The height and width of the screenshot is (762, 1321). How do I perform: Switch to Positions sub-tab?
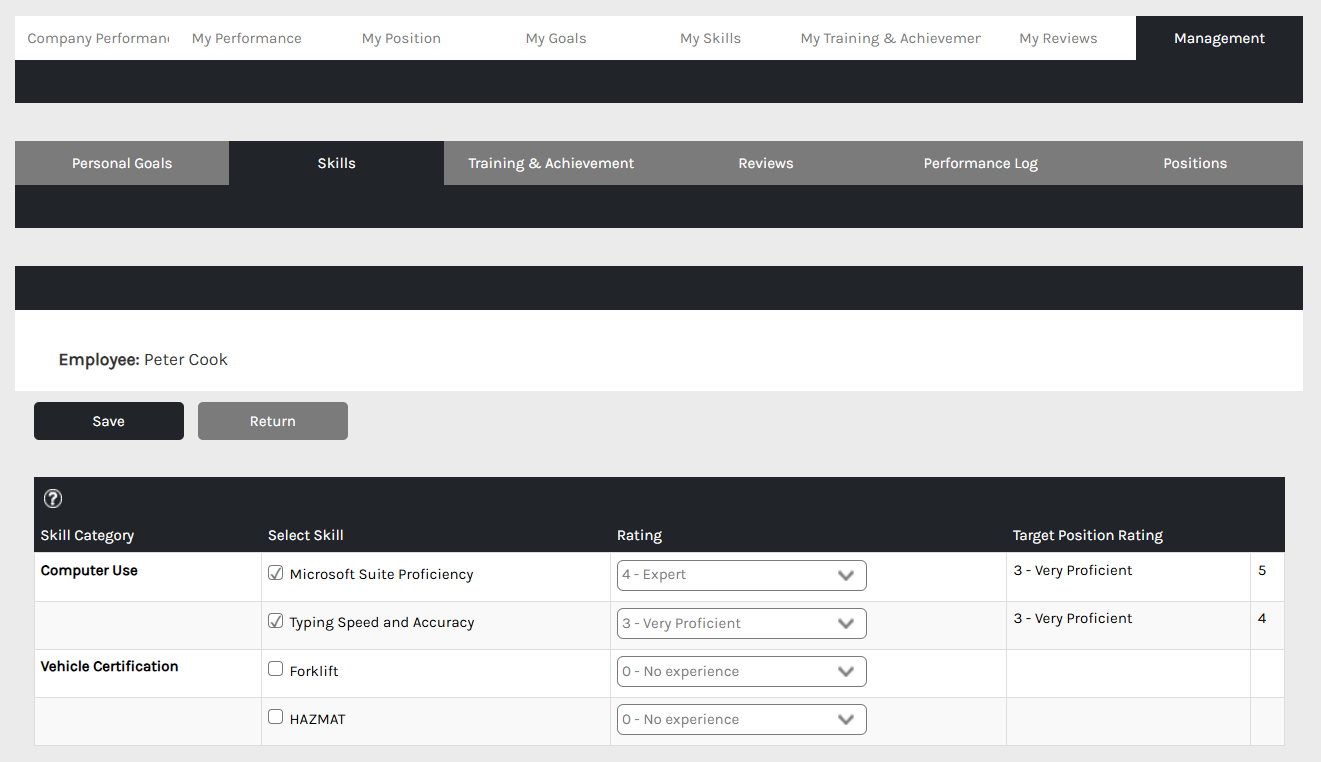tap(1195, 163)
